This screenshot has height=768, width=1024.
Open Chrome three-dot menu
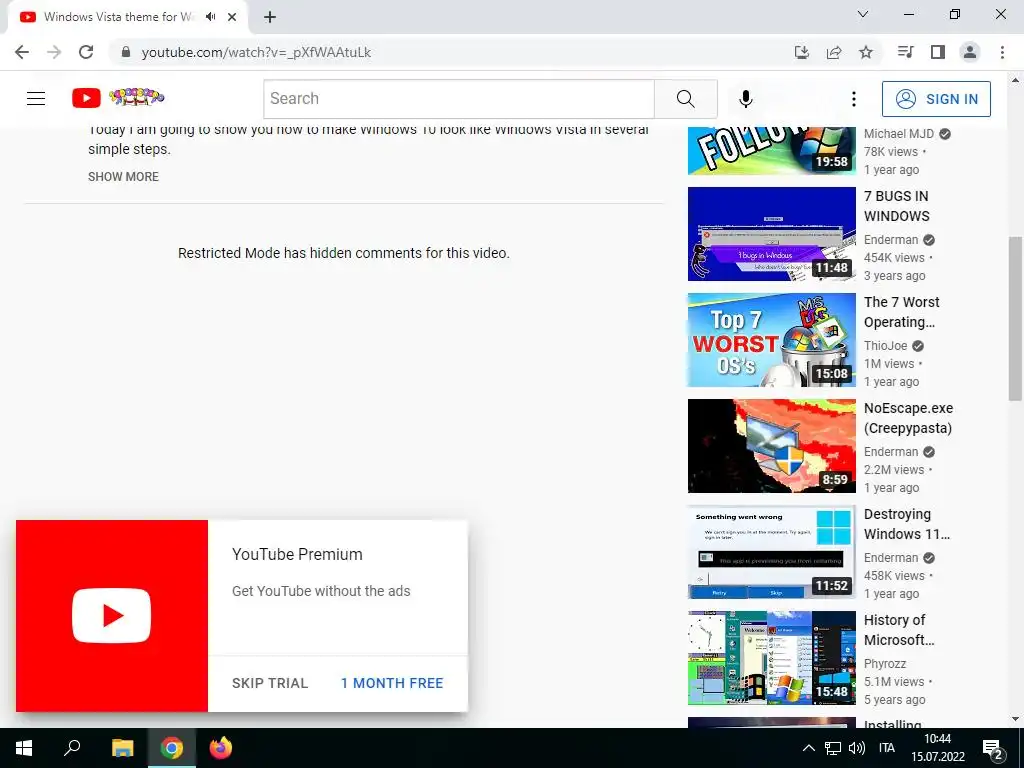coord(1002,52)
